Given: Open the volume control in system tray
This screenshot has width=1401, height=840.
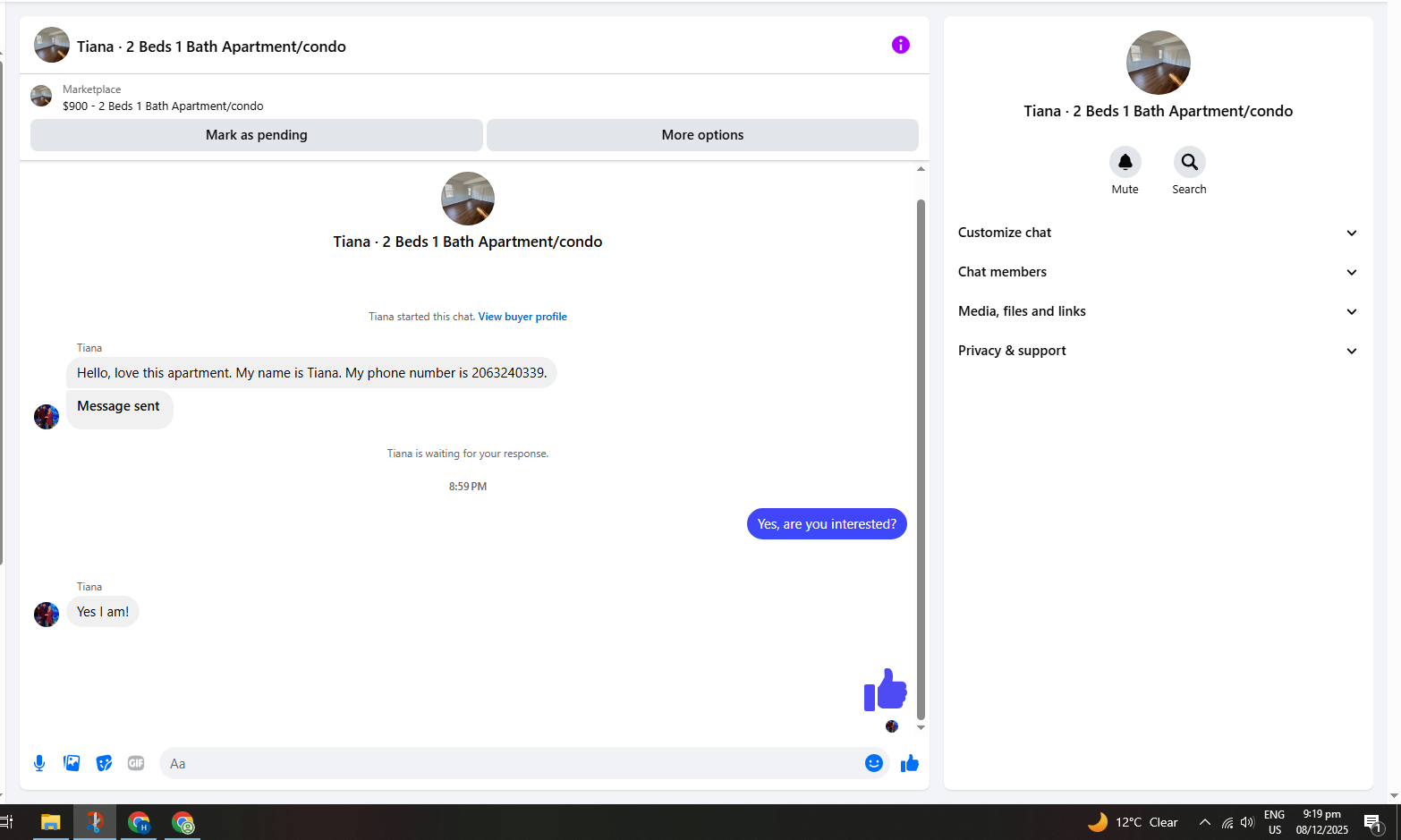Looking at the screenshot, I should [x=1247, y=822].
